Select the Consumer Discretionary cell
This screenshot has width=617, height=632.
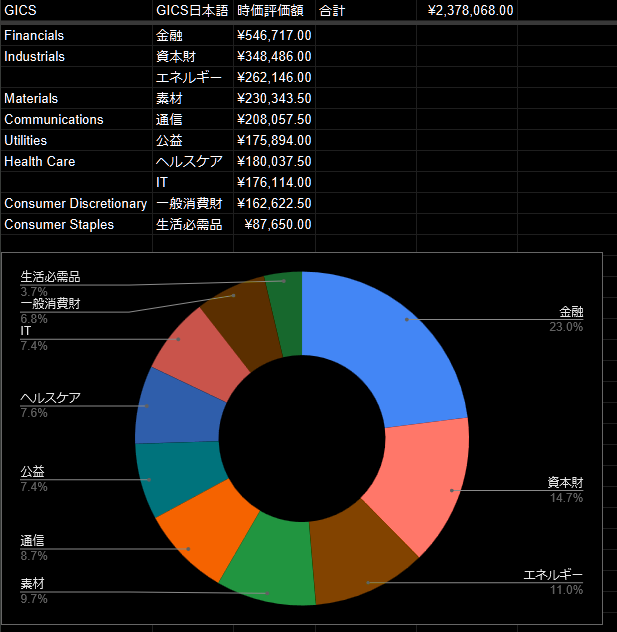[75, 203]
